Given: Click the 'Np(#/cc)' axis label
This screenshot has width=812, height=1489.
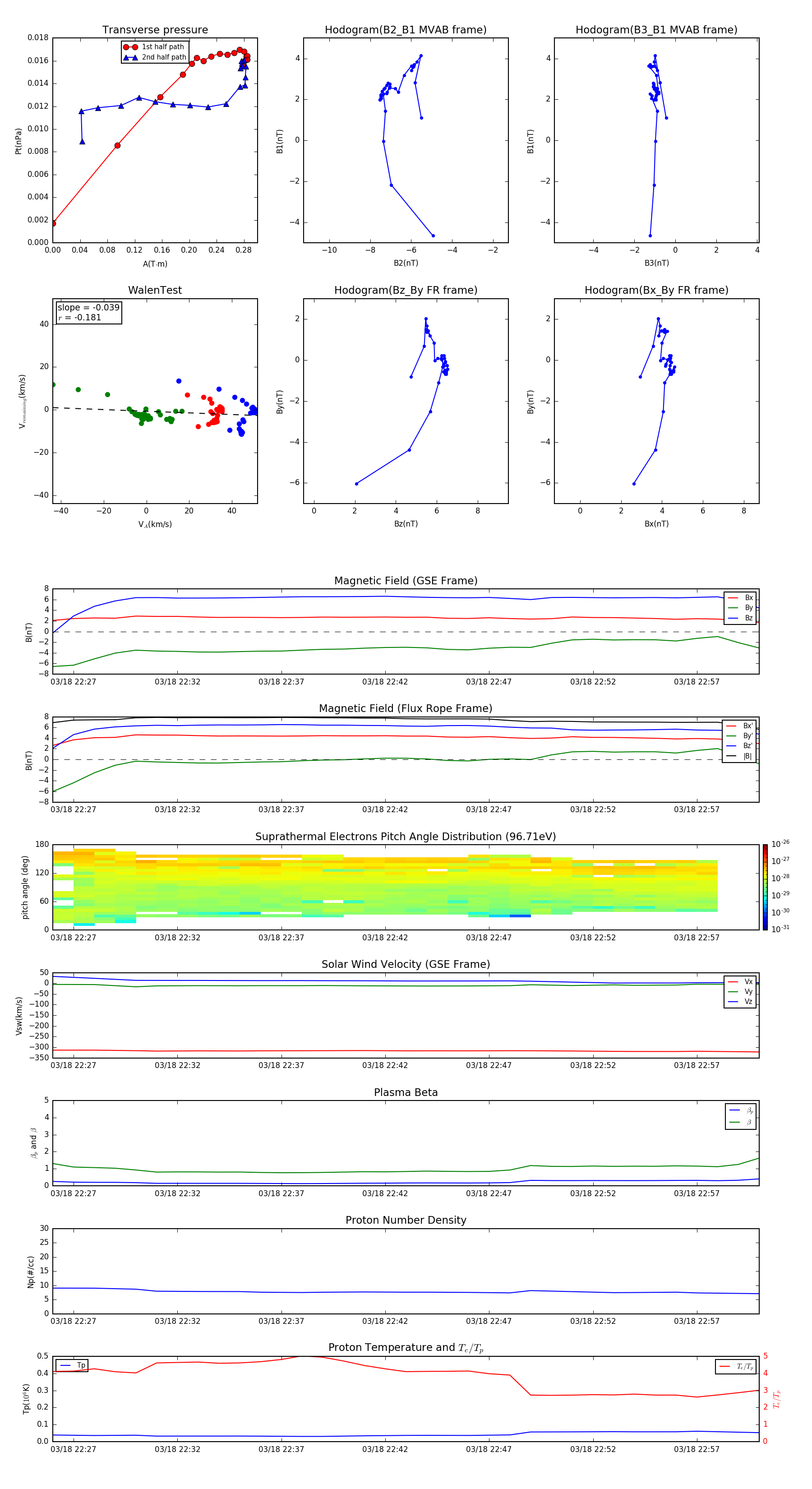Looking at the screenshot, I should [x=31, y=1271].
